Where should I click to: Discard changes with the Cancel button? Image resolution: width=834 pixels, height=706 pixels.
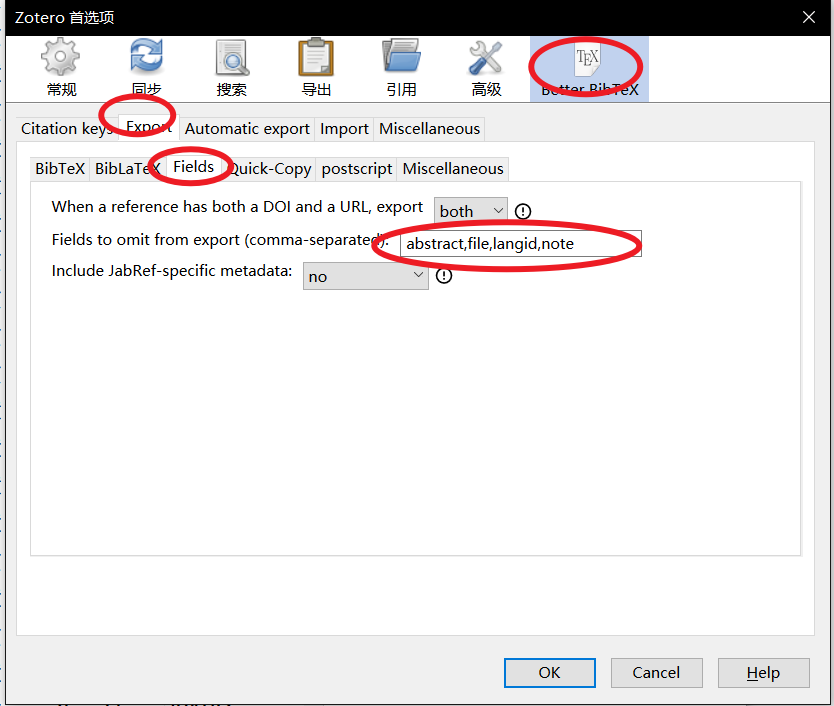(x=656, y=672)
